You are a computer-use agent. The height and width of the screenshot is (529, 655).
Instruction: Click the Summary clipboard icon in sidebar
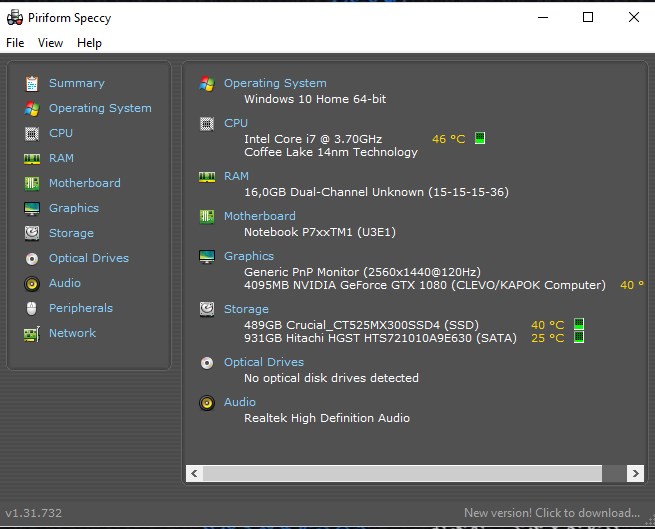click(x=32, y=84)
